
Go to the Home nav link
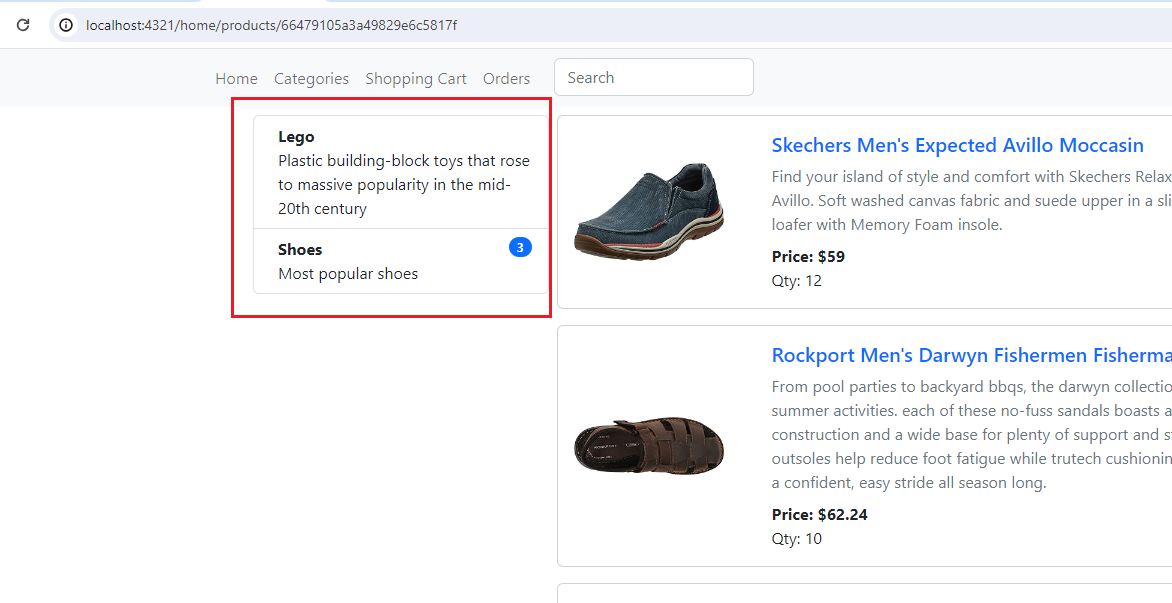[236, 78]
